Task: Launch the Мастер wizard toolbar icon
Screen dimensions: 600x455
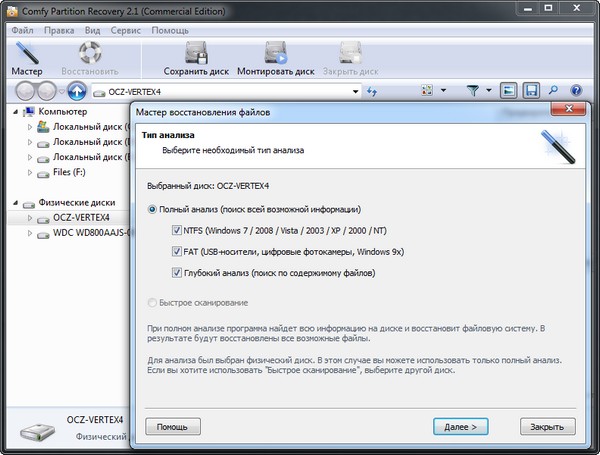Action: click(x=27, y=53)
